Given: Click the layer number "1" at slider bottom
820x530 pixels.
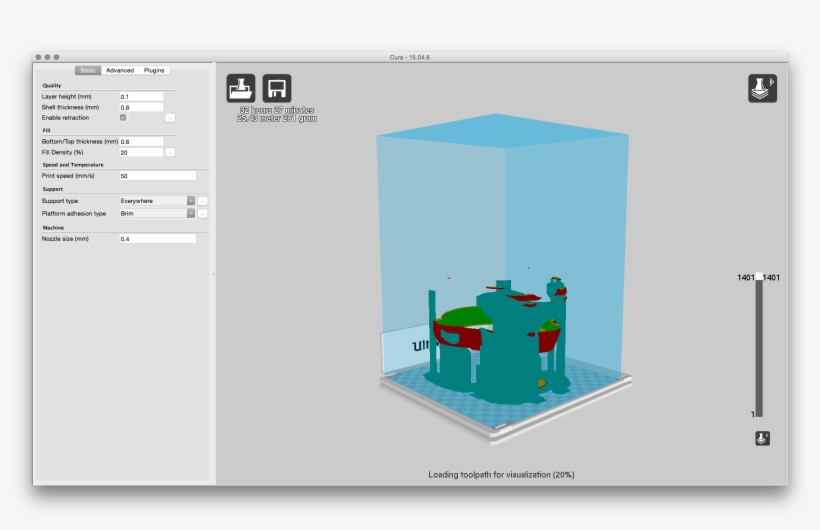Looking at the screenshot, I should tap(753, 414).
